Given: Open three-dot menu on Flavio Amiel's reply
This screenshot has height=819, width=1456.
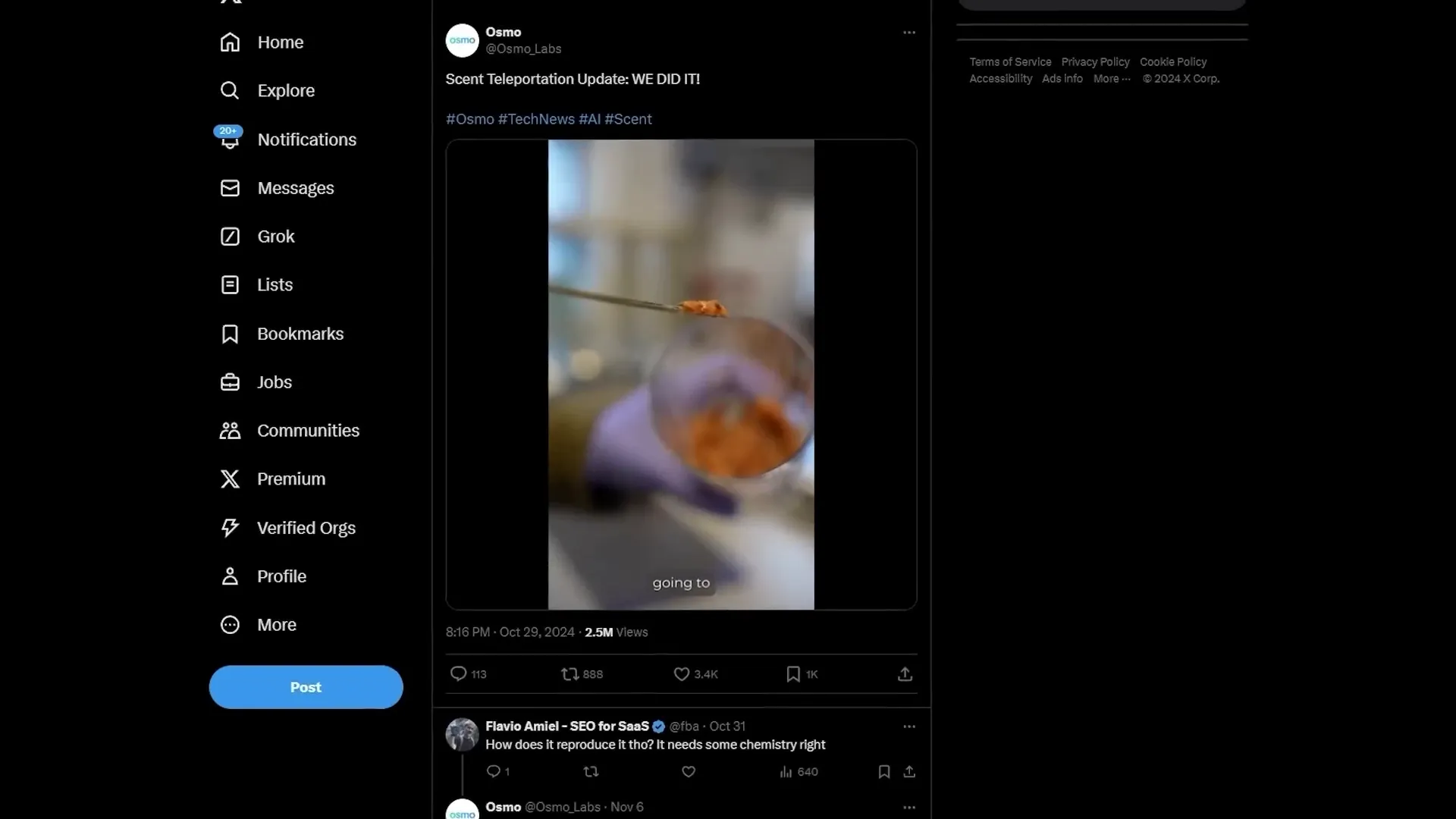Looking at the screenshot, I should (x=908, y=726).
